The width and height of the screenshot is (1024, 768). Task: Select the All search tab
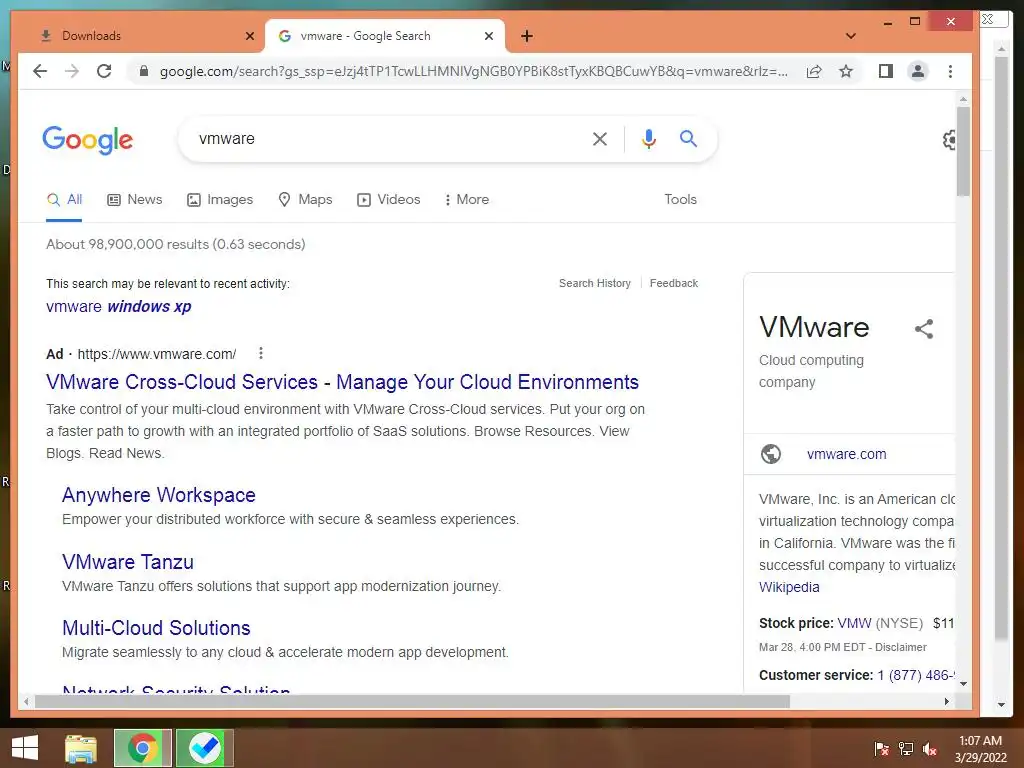64,200
